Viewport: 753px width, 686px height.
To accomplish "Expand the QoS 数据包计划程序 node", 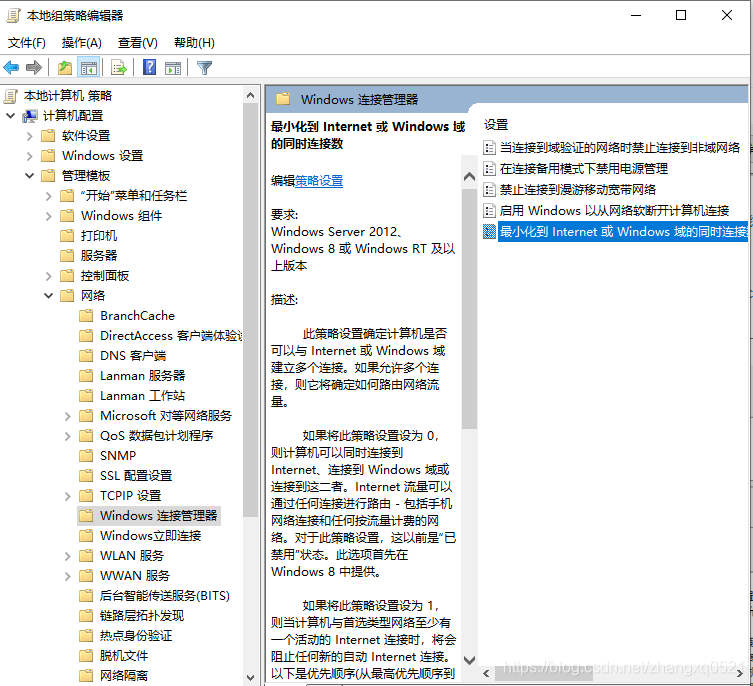I will point(68,436).
